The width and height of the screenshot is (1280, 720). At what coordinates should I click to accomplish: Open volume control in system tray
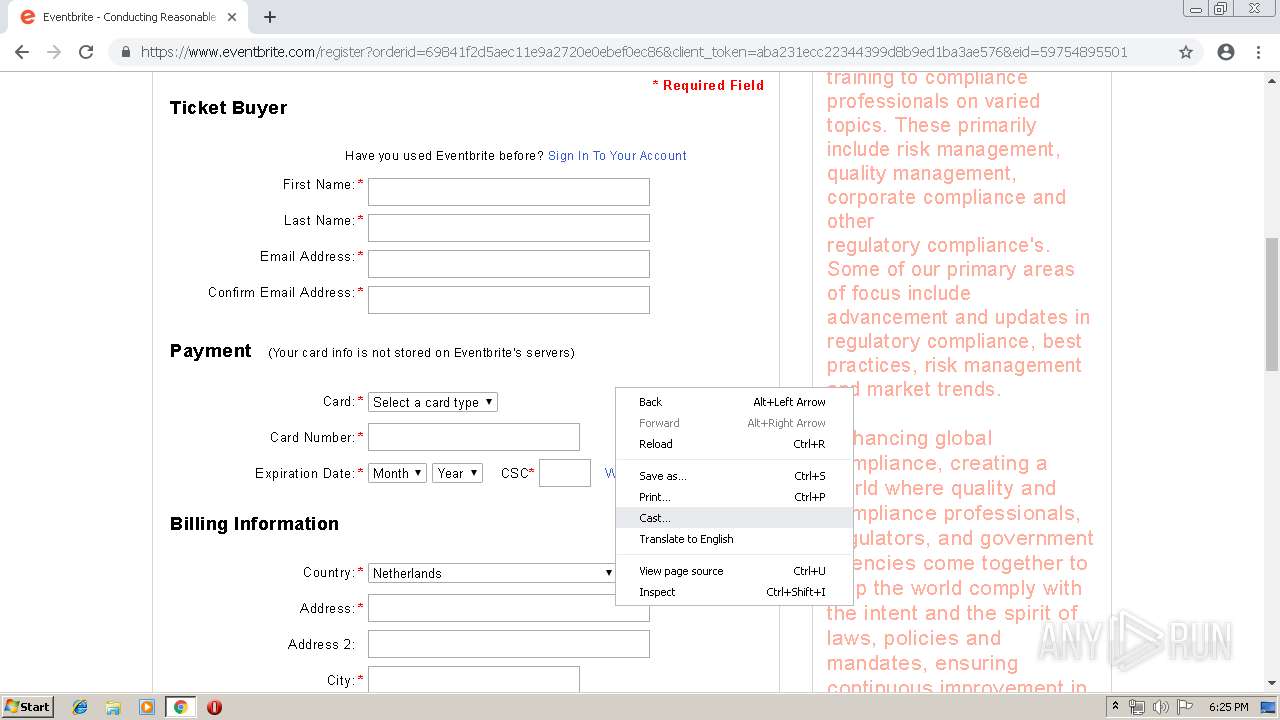(1161, 707)
